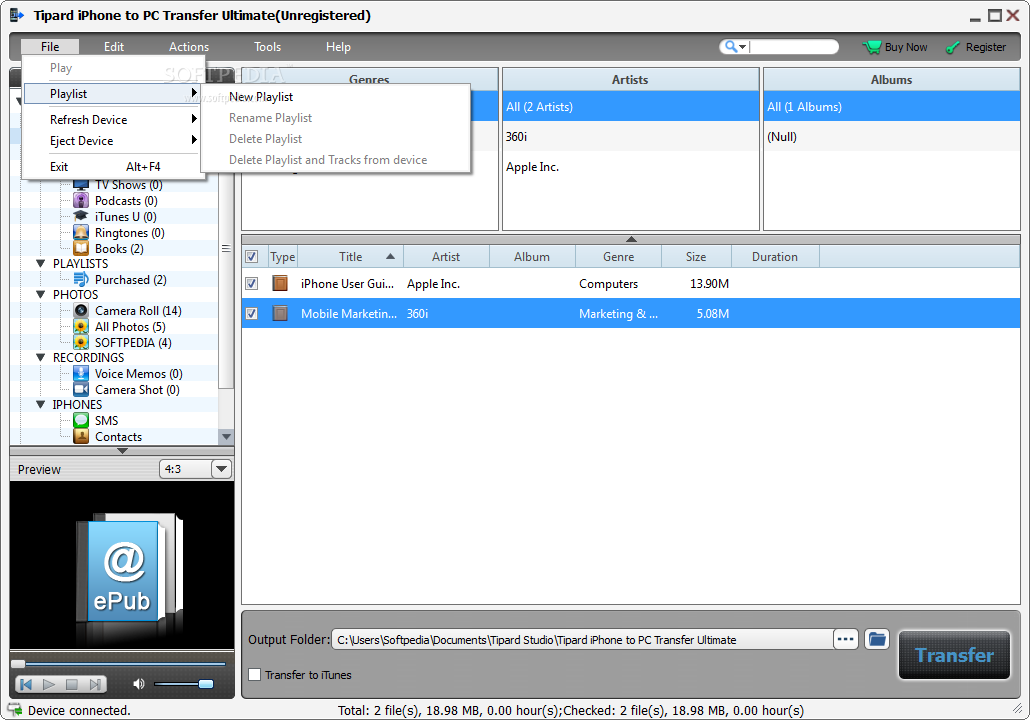Viewport: 1030px width, 720px height.
Task: Click the device connected status icon
Action: [14, 709]
